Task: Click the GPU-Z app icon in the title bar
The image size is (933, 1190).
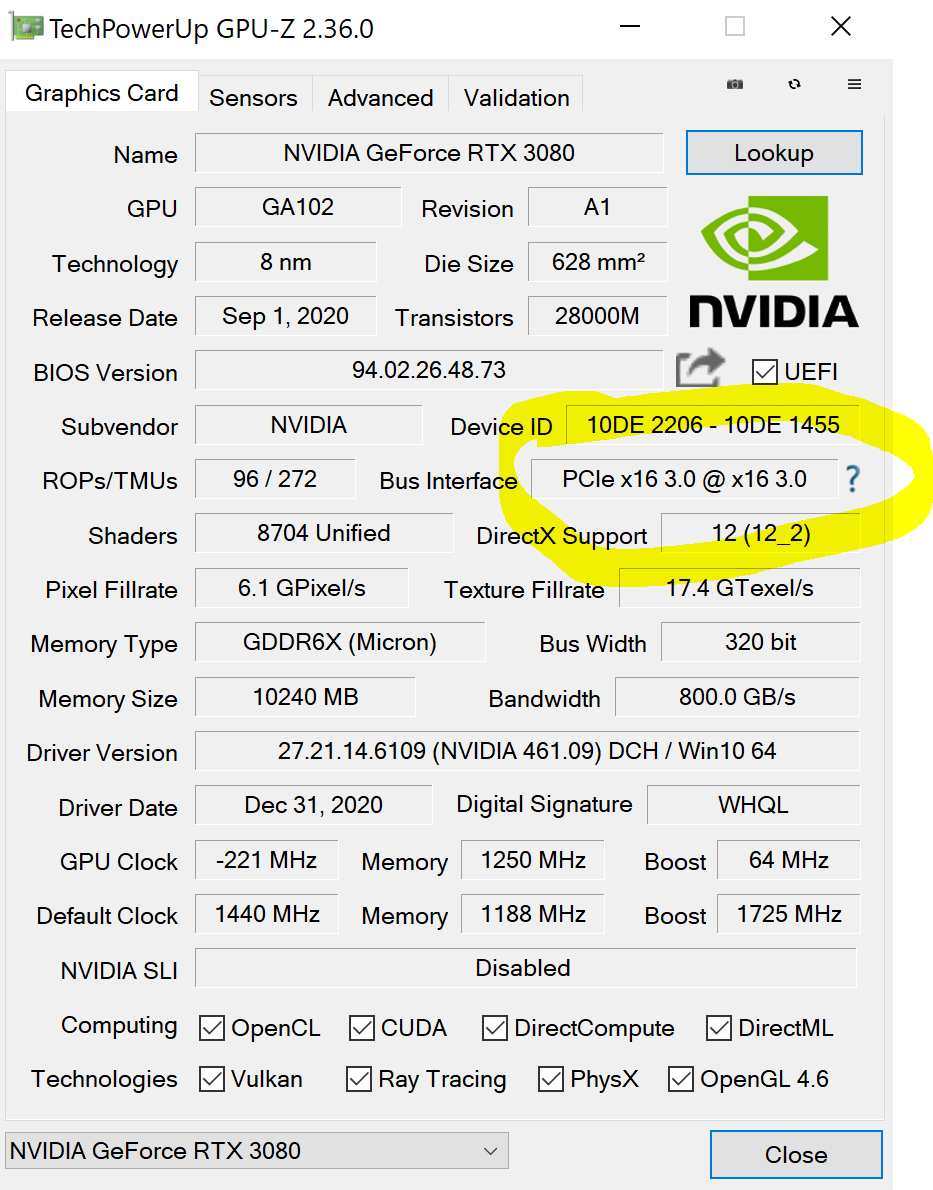Action: pyautogui.click(x=26, y=28)
